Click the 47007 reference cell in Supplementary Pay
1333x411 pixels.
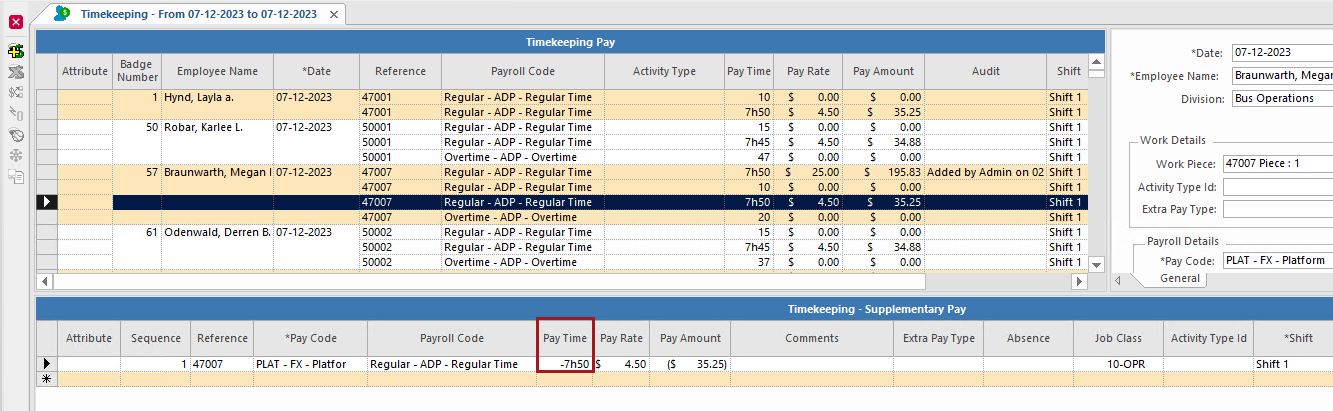[222, 364]
